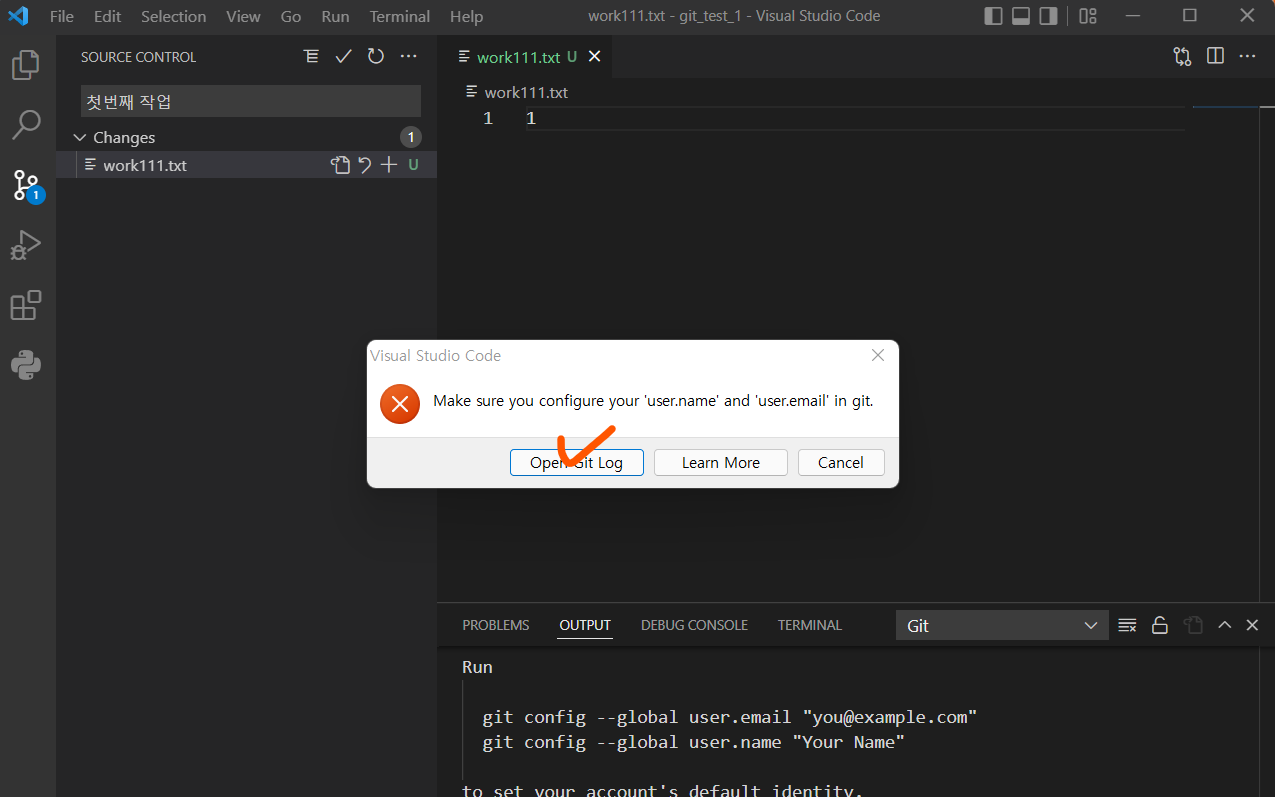
Task: Open the Git output channel dropdown
Action: pos(1002,625)
